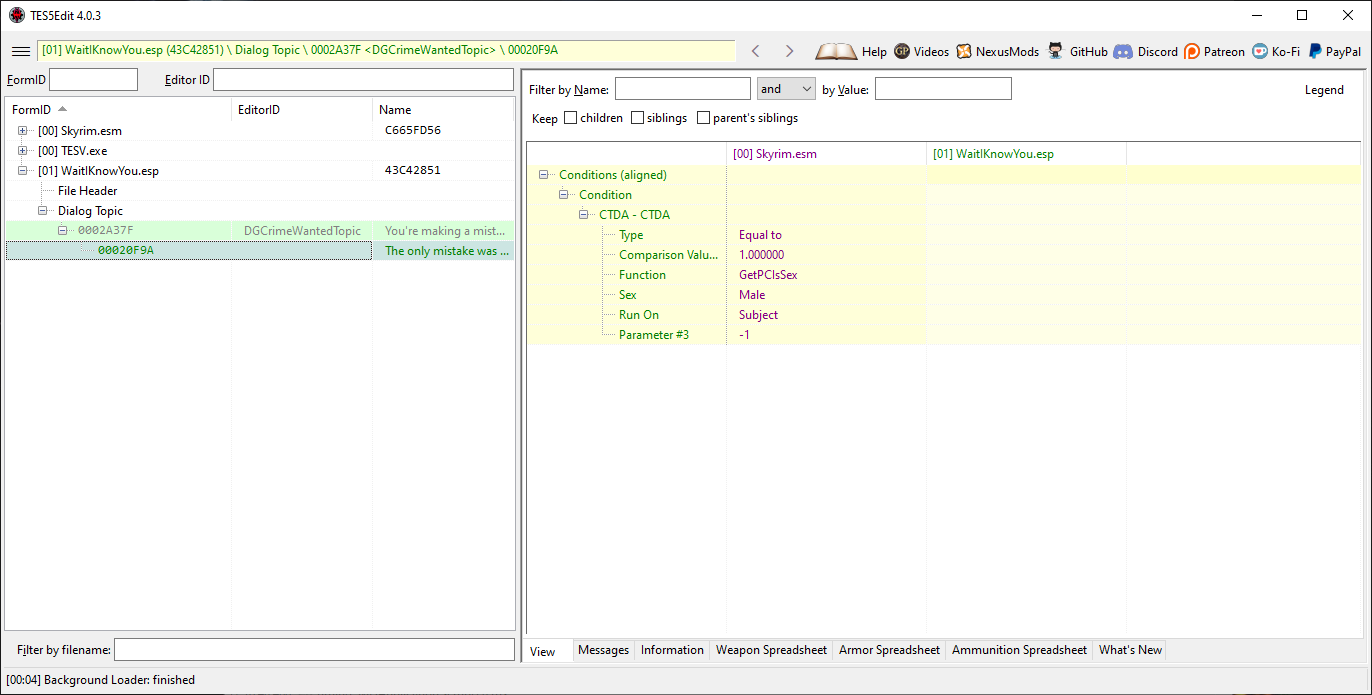Enable the Keep siblings checkbox
The height and width of the screenshot is (695, 1372).
click(x=637, y=118)
